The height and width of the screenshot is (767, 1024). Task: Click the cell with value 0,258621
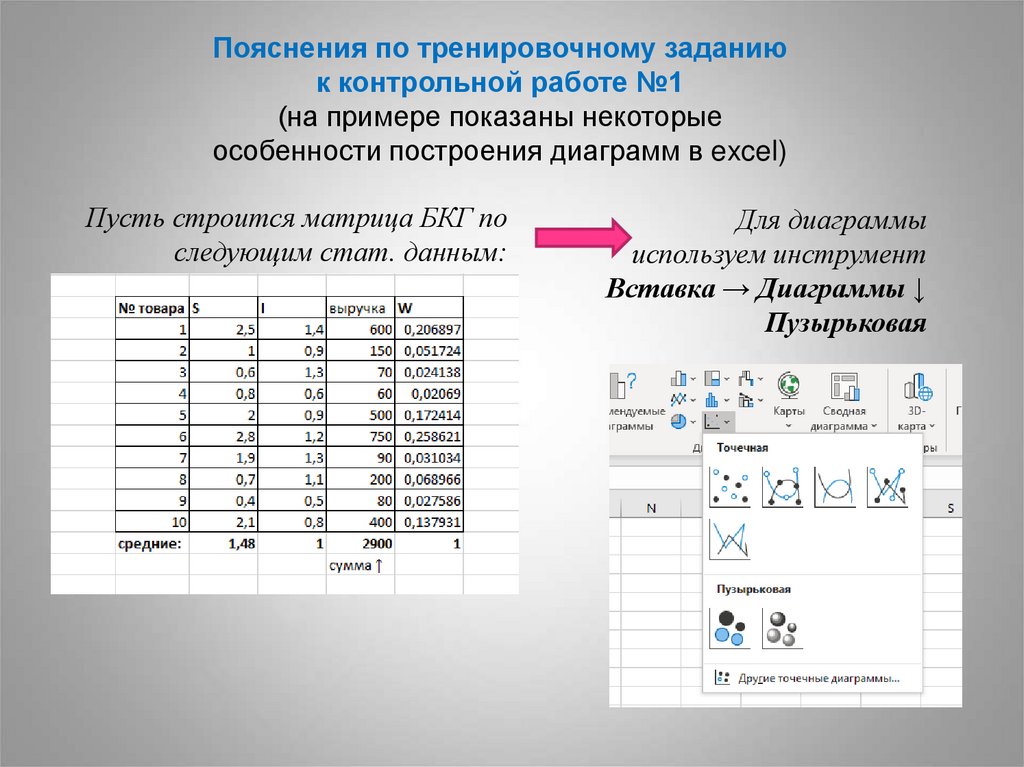point(429,436)
